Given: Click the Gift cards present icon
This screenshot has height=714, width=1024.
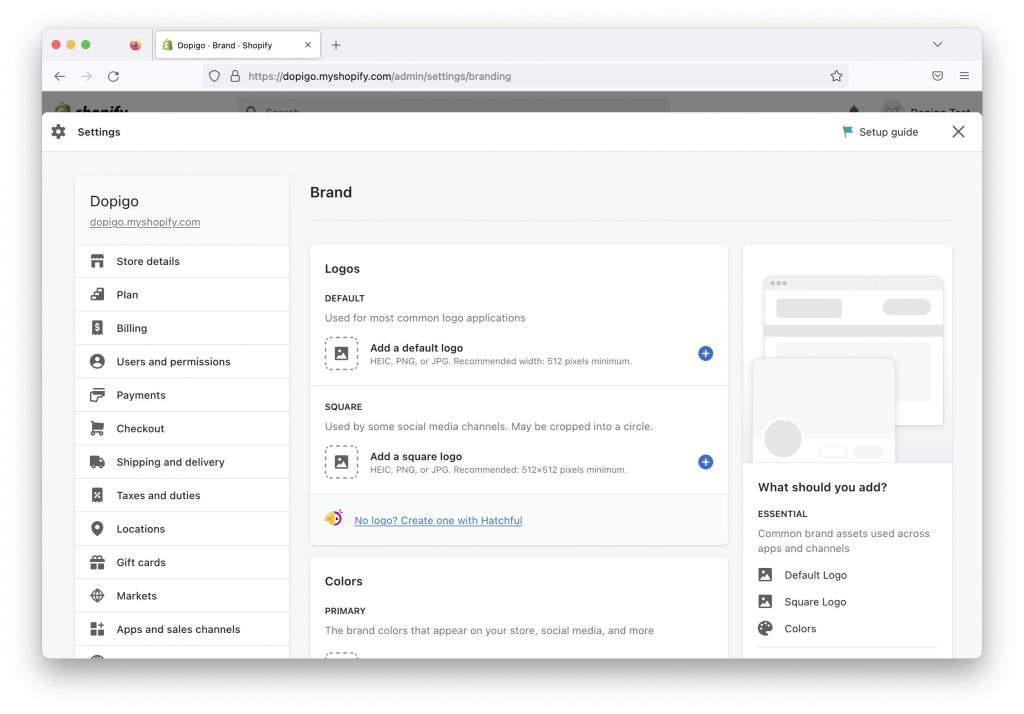Looking at the screenshot, I should point(97,562).
